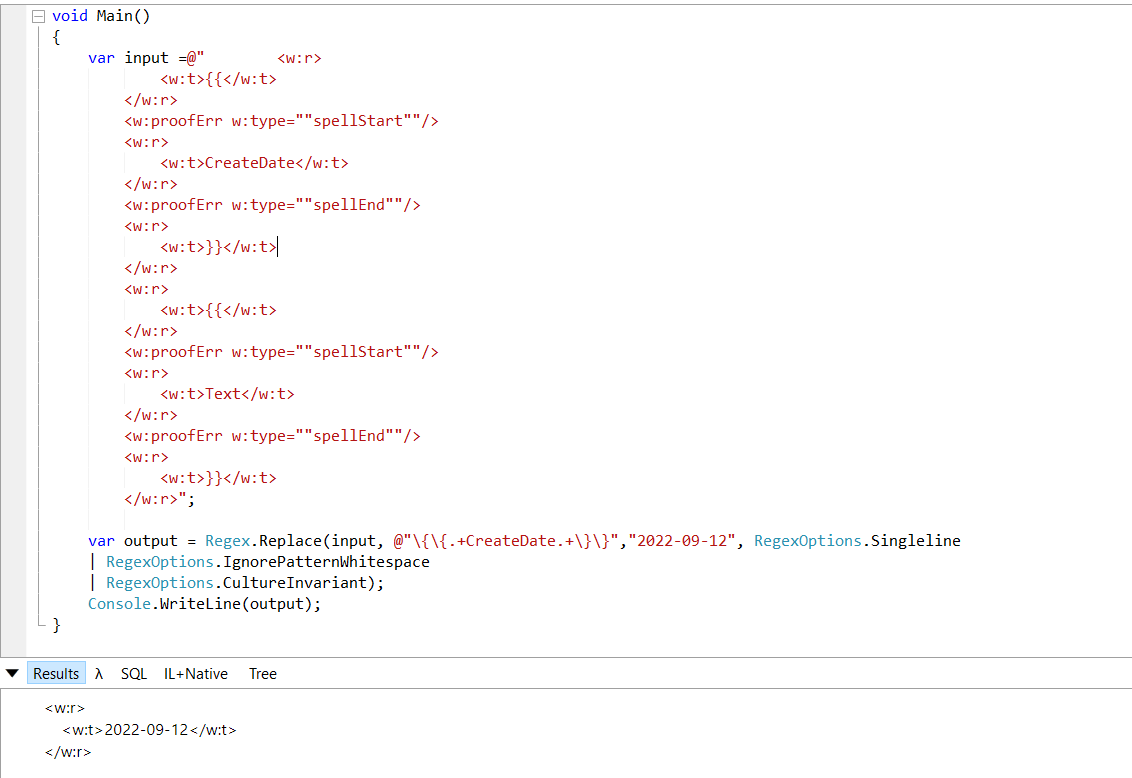Open the IL+Native tab

pyautogui.click(x=196, y=673)
